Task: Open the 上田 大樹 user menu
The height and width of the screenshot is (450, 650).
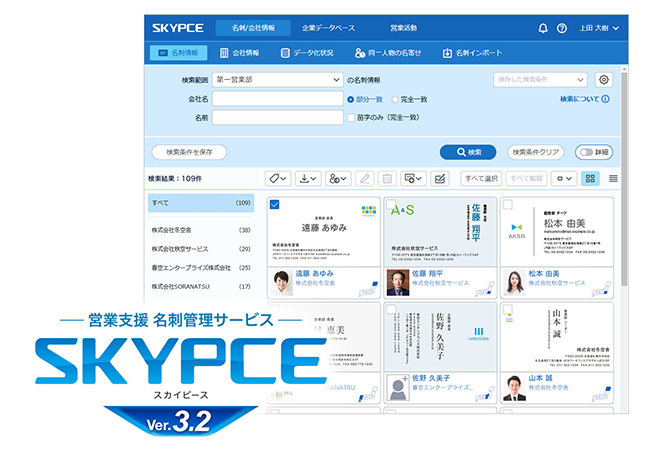Action: pyautogui.click(x=599, y=28)
